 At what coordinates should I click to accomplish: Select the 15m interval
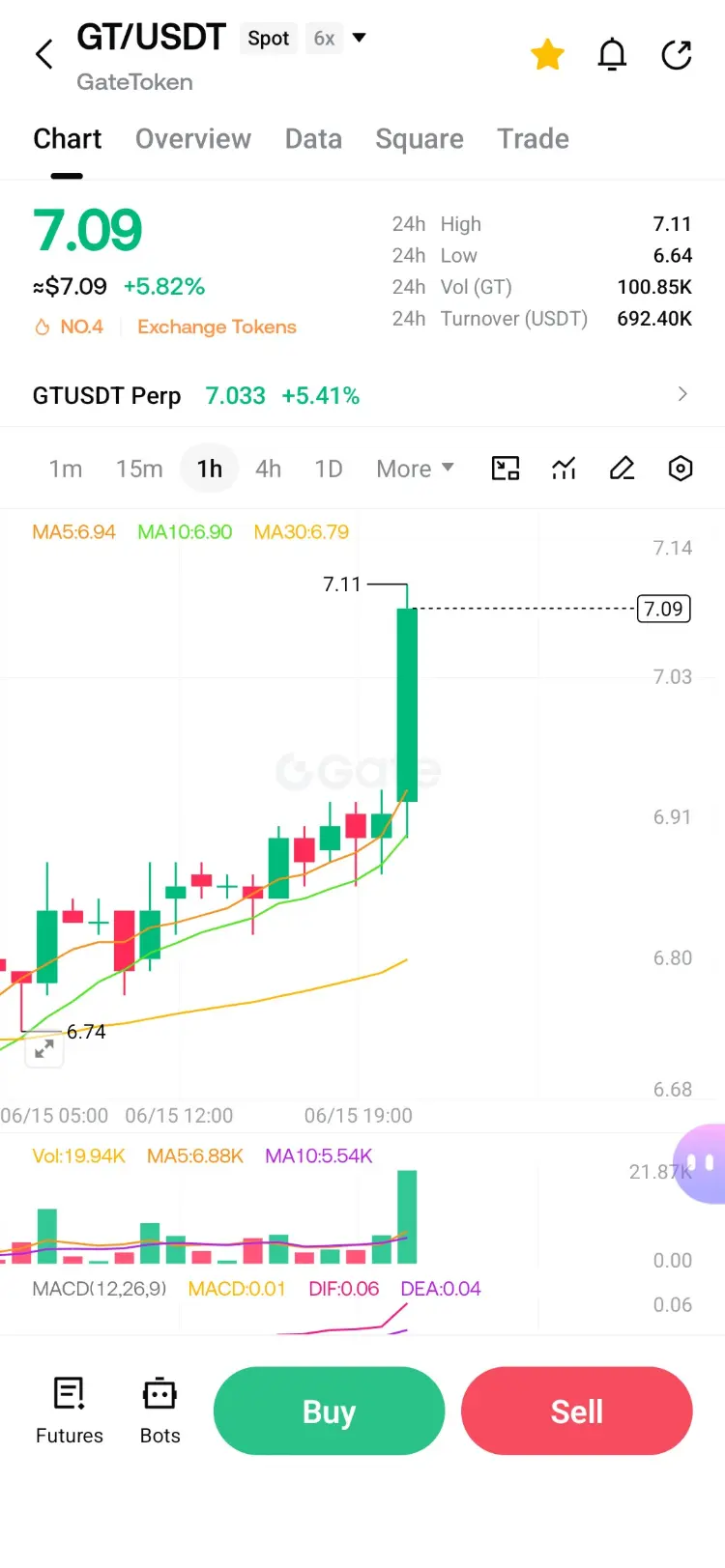point(139,469)
